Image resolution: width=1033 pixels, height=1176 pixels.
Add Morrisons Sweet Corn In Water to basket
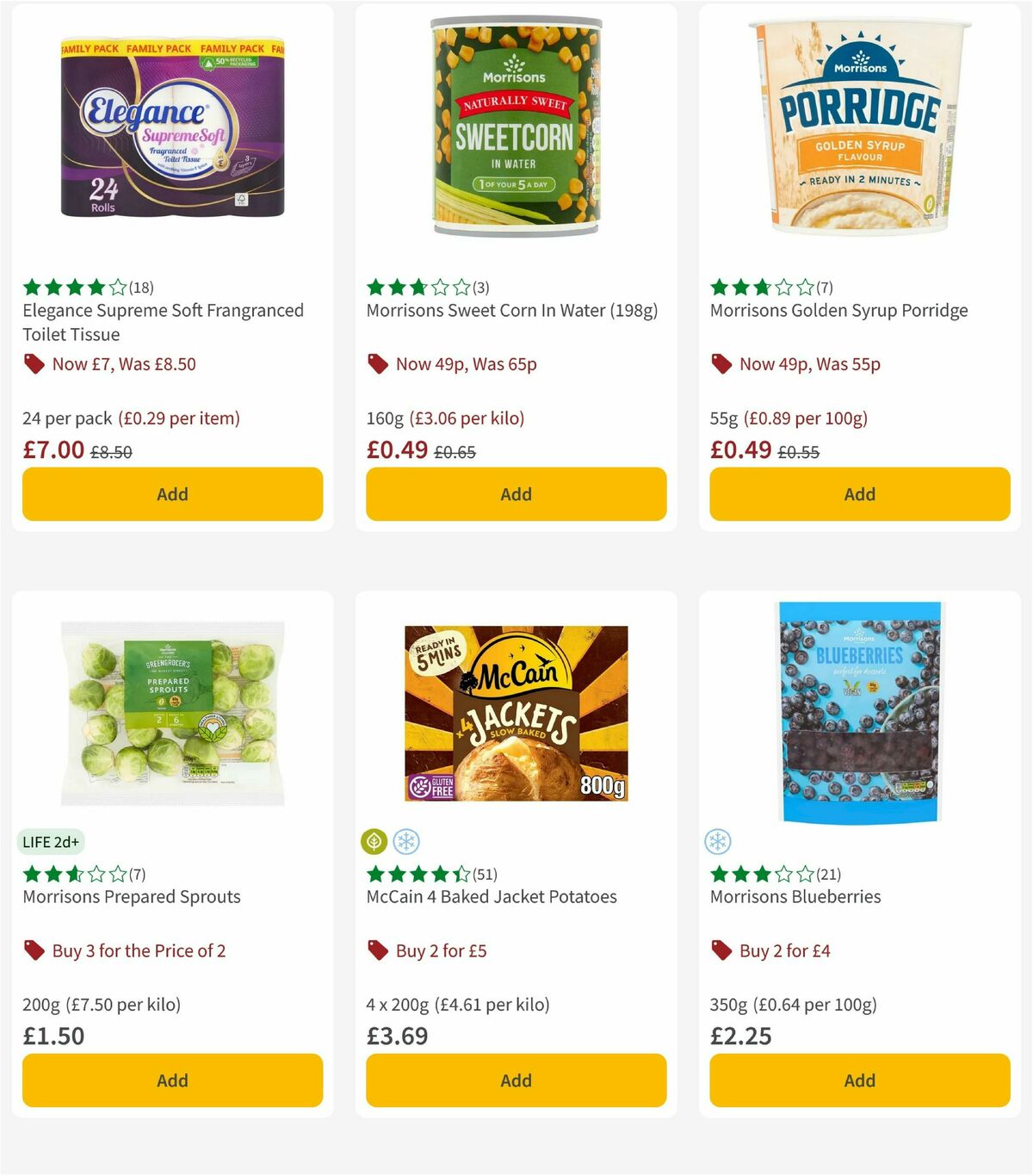515,494
